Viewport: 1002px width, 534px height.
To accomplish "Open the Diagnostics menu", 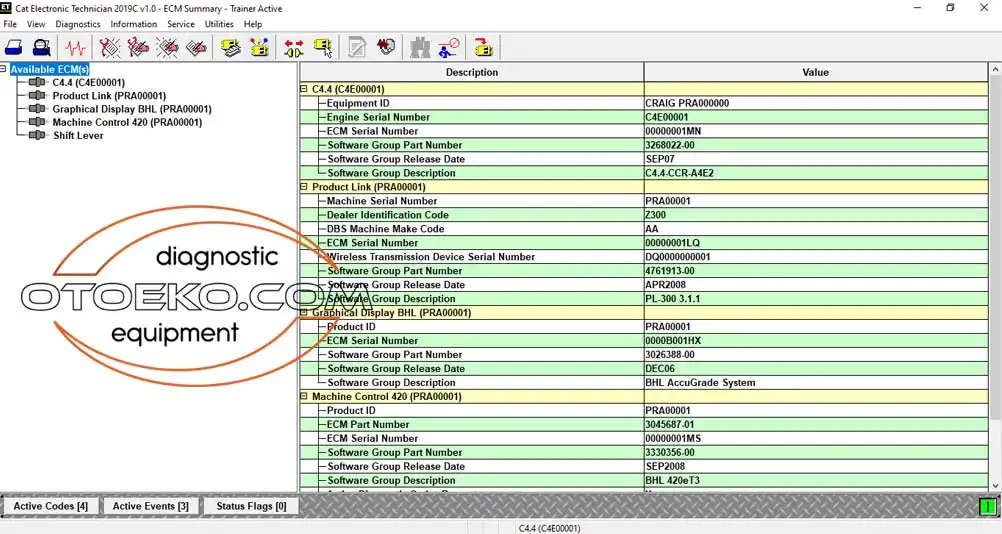I will pos(77,24).
